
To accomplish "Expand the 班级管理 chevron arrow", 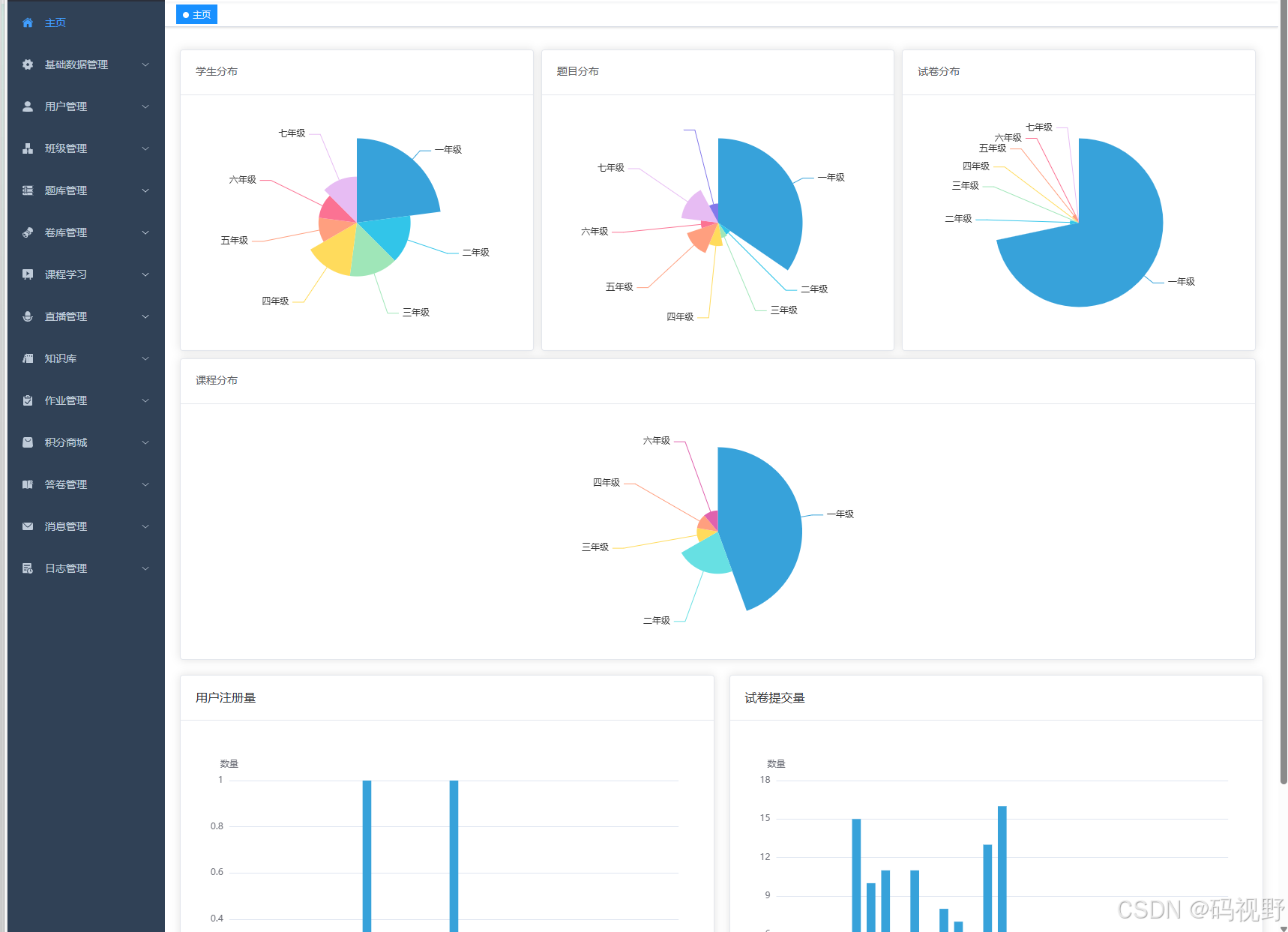I will tap(145, 148).
